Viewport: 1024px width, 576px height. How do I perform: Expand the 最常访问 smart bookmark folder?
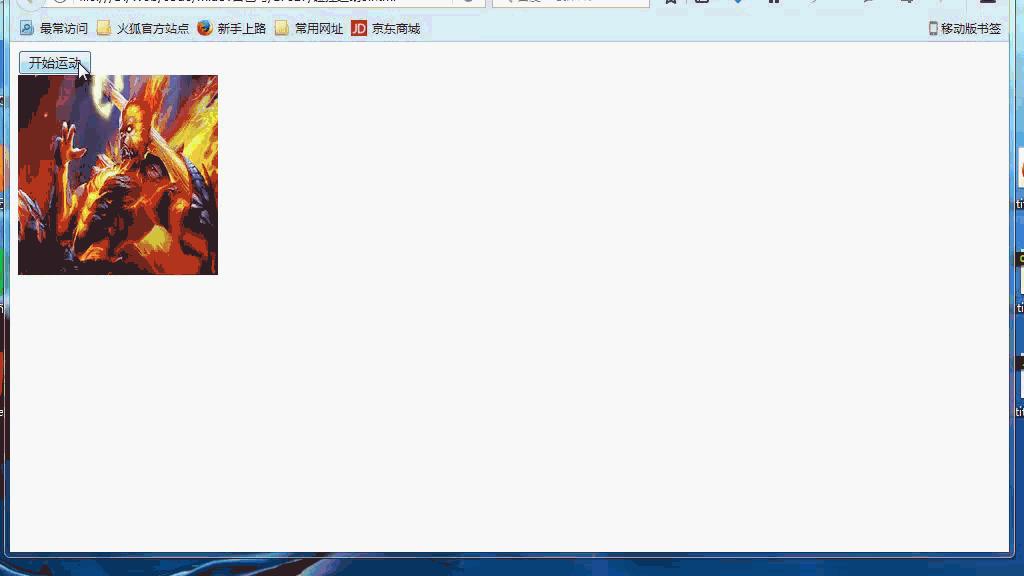click(x=61, y=28)
